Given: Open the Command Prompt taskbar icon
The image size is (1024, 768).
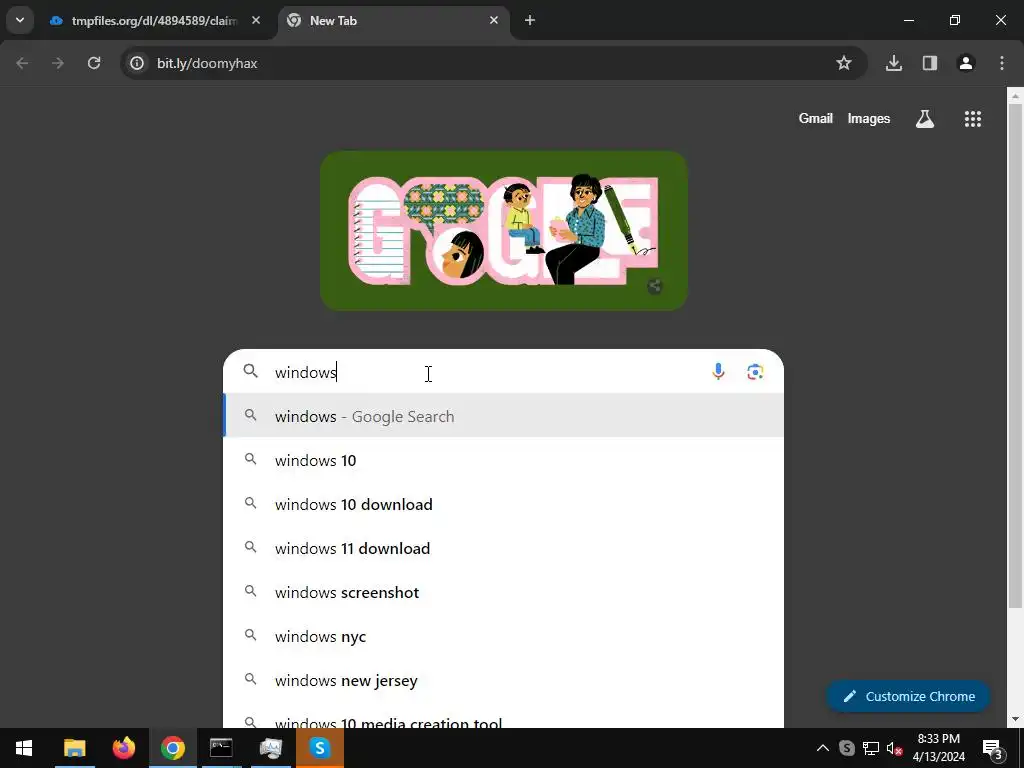Looking at the screenshot, I should (x=221, y=748).
